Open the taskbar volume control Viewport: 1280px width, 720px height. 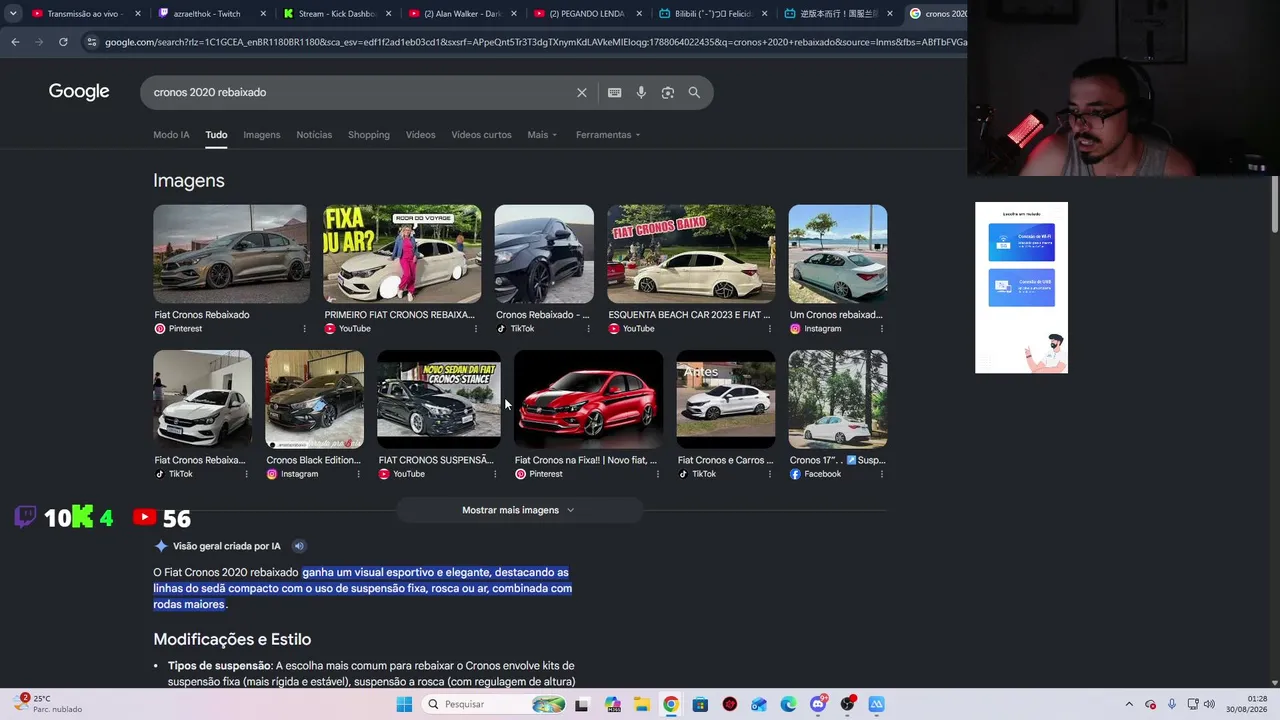tap(1209, 704)
